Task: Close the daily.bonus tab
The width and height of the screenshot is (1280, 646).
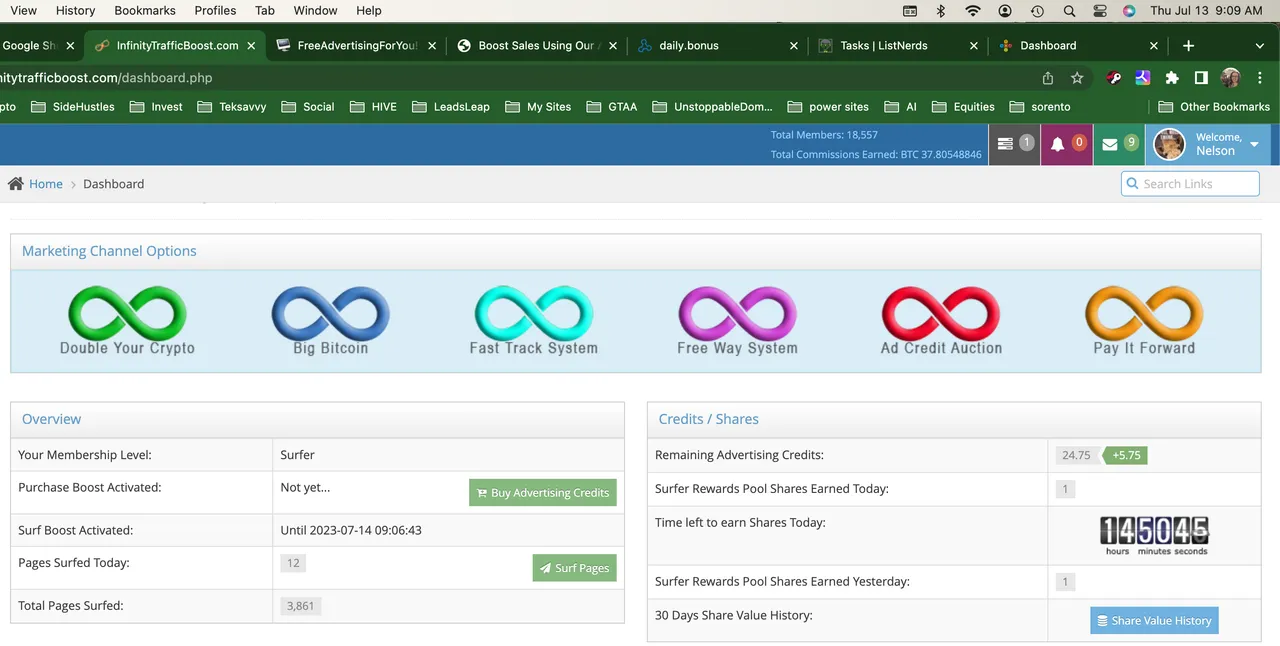Action: tap(794, 46)
